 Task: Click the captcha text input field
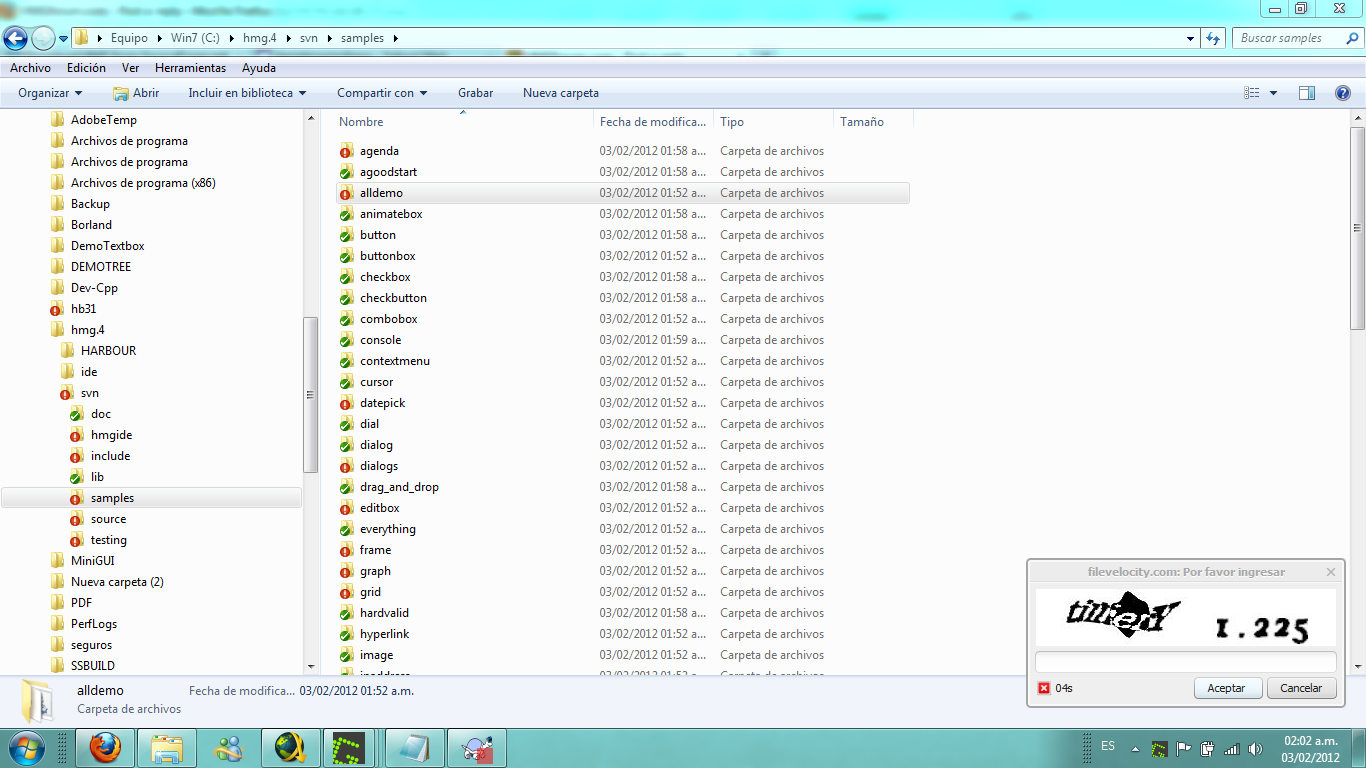click(x=1185, y=662)
